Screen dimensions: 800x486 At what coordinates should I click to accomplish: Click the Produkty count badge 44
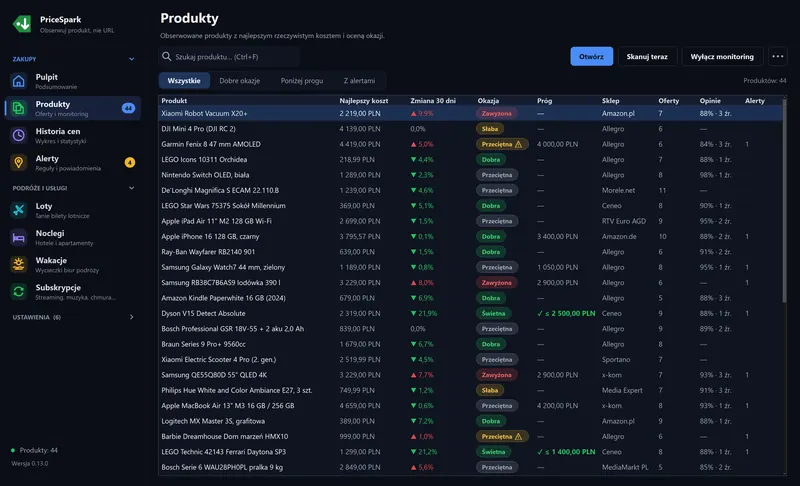tap(129, 108)
